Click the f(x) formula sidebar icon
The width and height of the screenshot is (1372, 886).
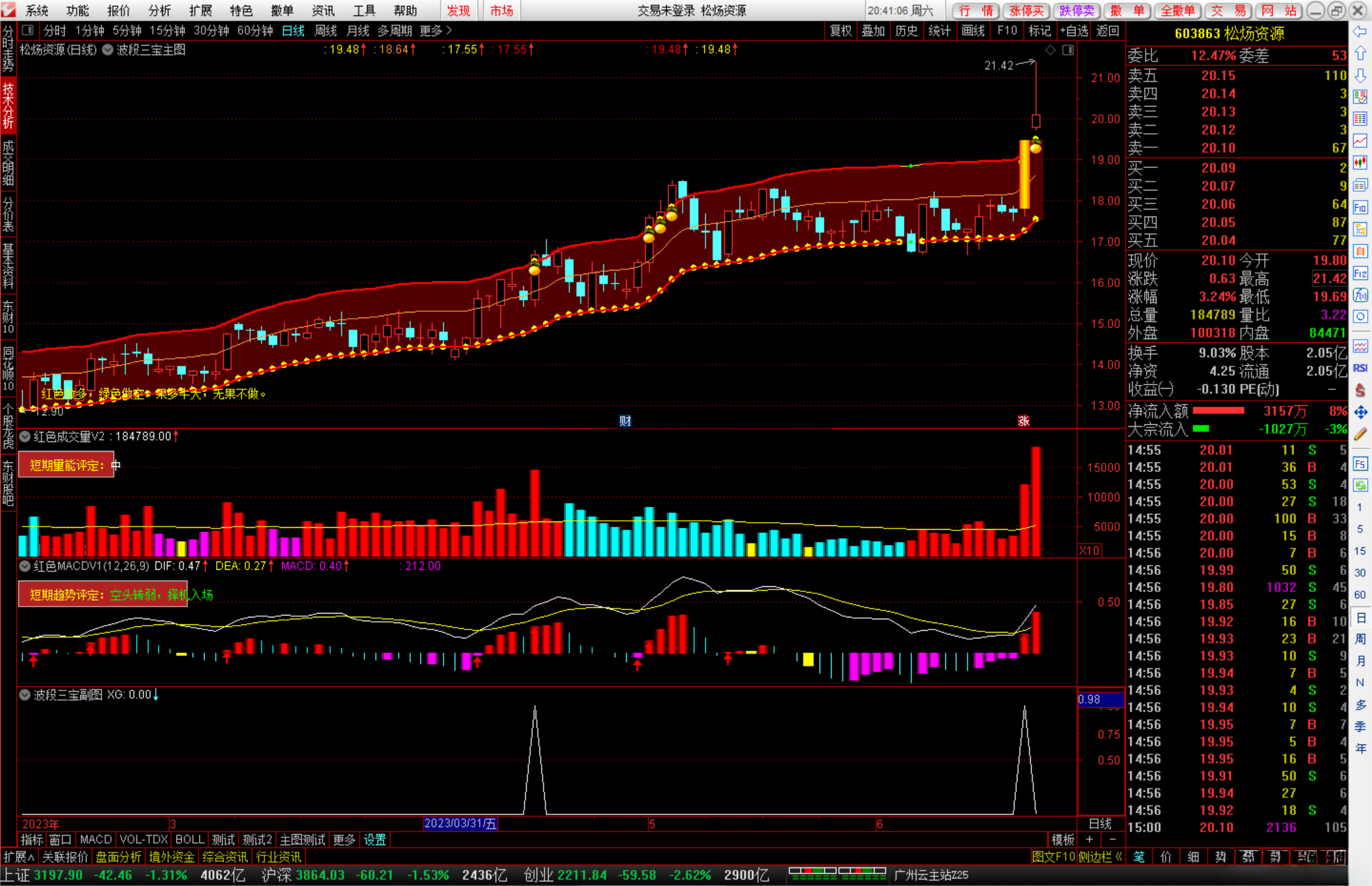click(1360, 295)
